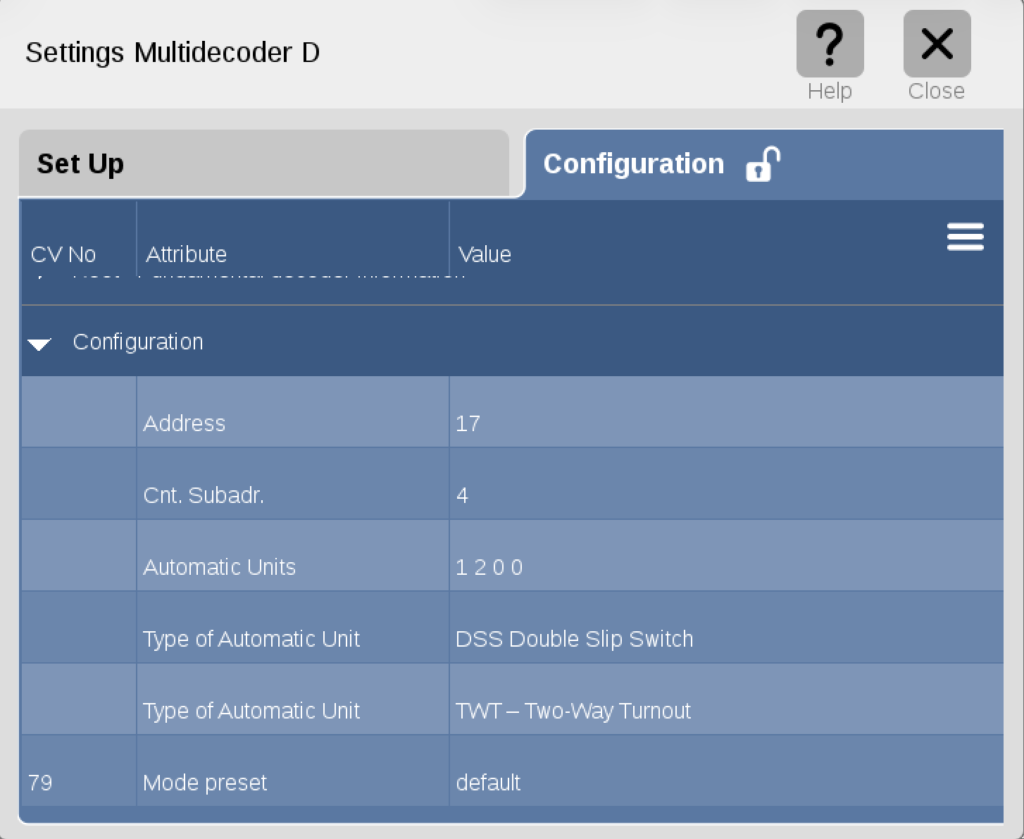This screenshot has height=839, width=1024.
Task: Select the Address attribute row label
Action: point(184,423)
